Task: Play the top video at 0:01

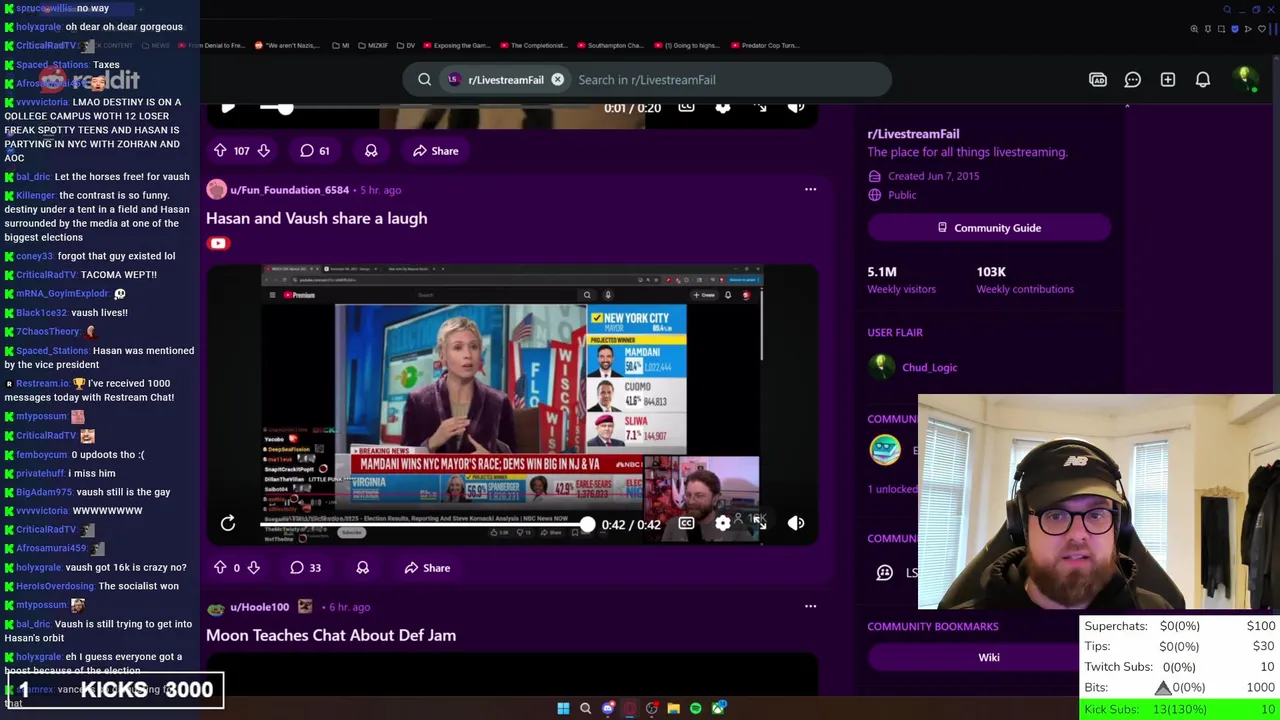Action: tap(228, 107)
